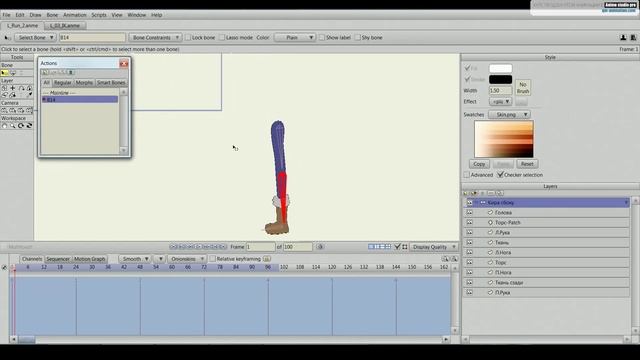Click the timeline zoom-out magnifier icon
640x360 pixels.
(454, 259)
